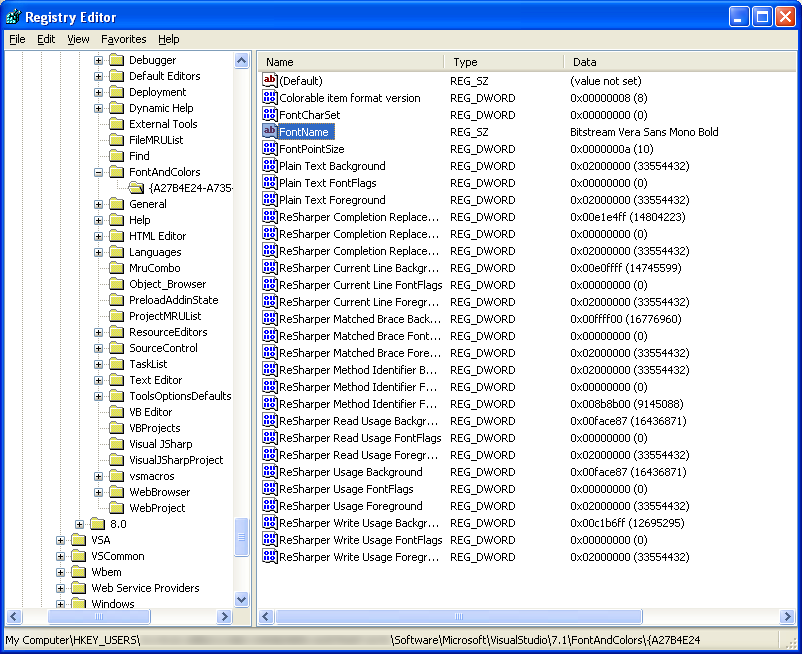Click the tree pane vertical scrollbar thumb
The height and width of the screenshot is (654, 802).
click(241, 537)
